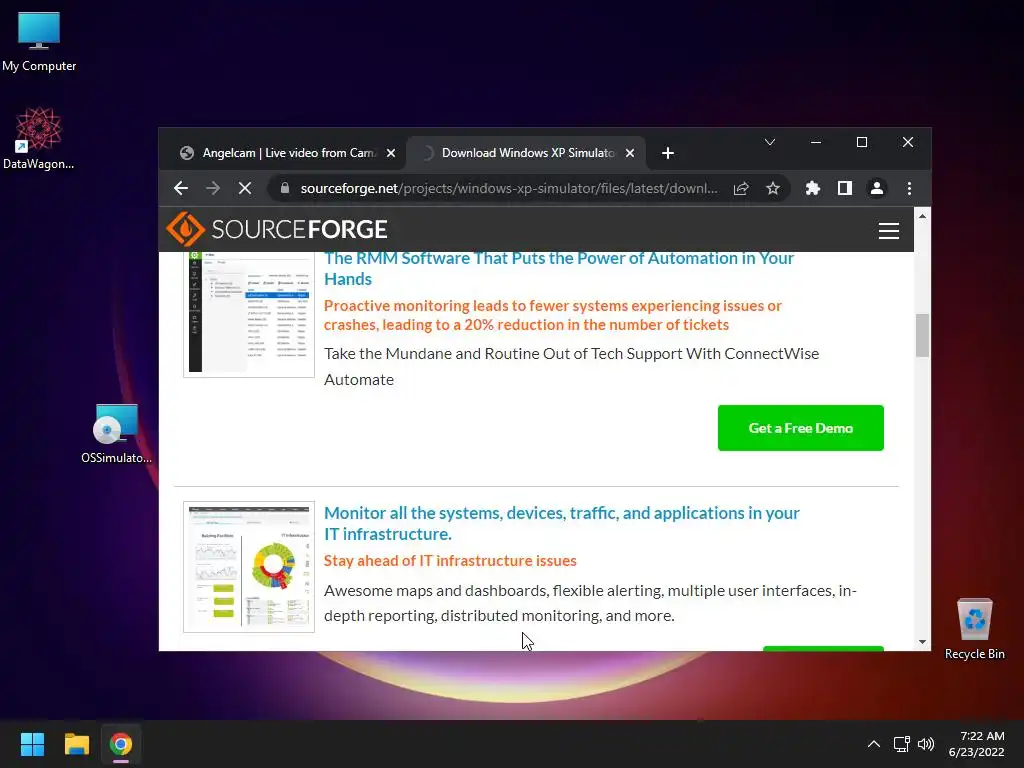Click the vertical scrollbar thumb
Image resolution: width=1024 pixels, height=768 pixels.
(922, 336)
